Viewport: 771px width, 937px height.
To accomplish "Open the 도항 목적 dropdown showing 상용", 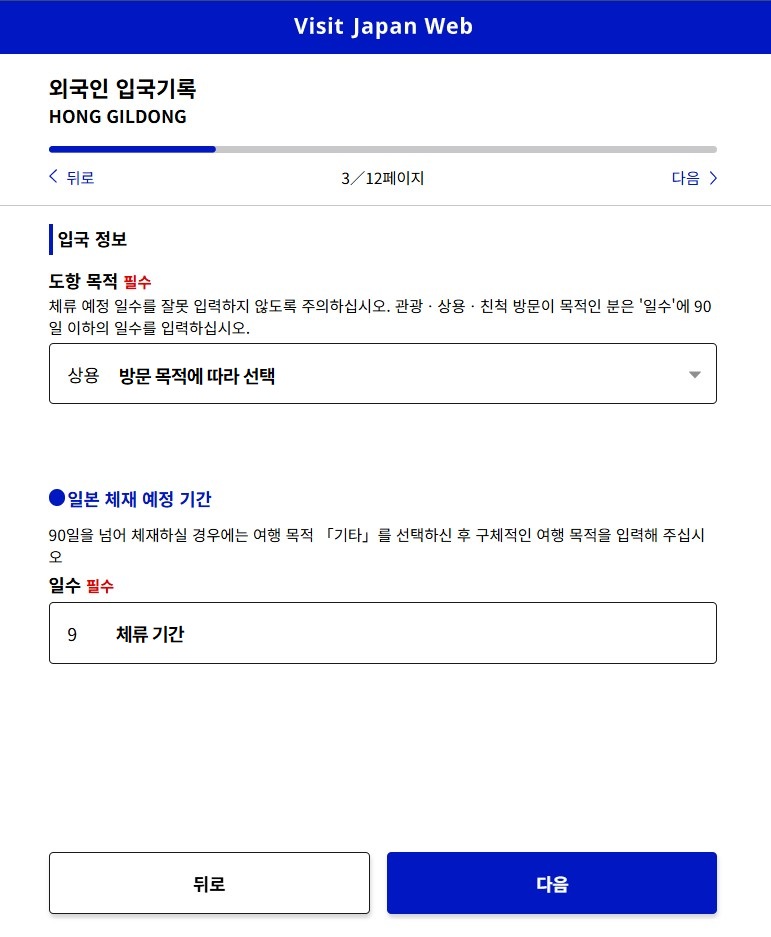I will coord(383,373).
